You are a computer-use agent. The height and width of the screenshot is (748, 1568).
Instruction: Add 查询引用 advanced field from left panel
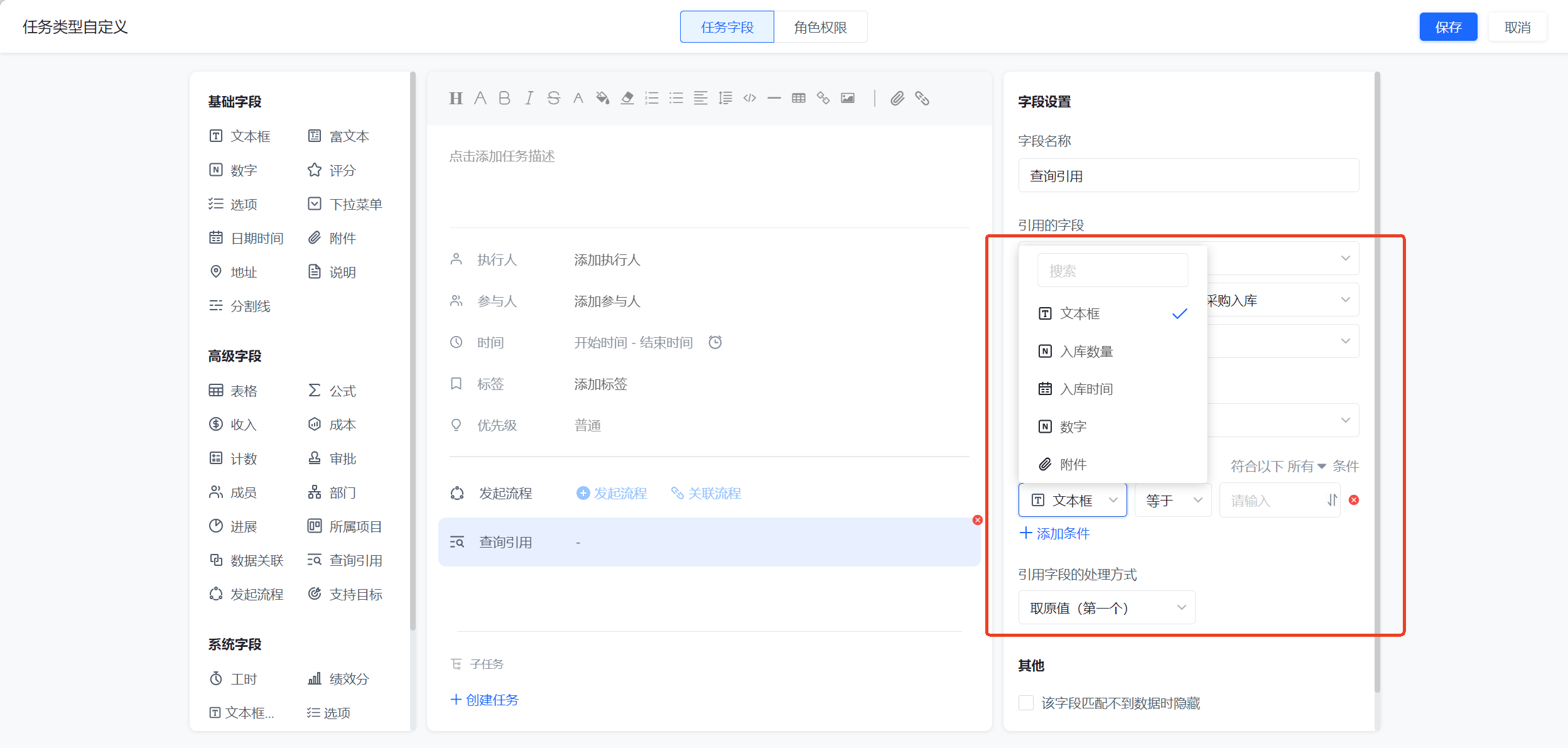coord(345,560)
